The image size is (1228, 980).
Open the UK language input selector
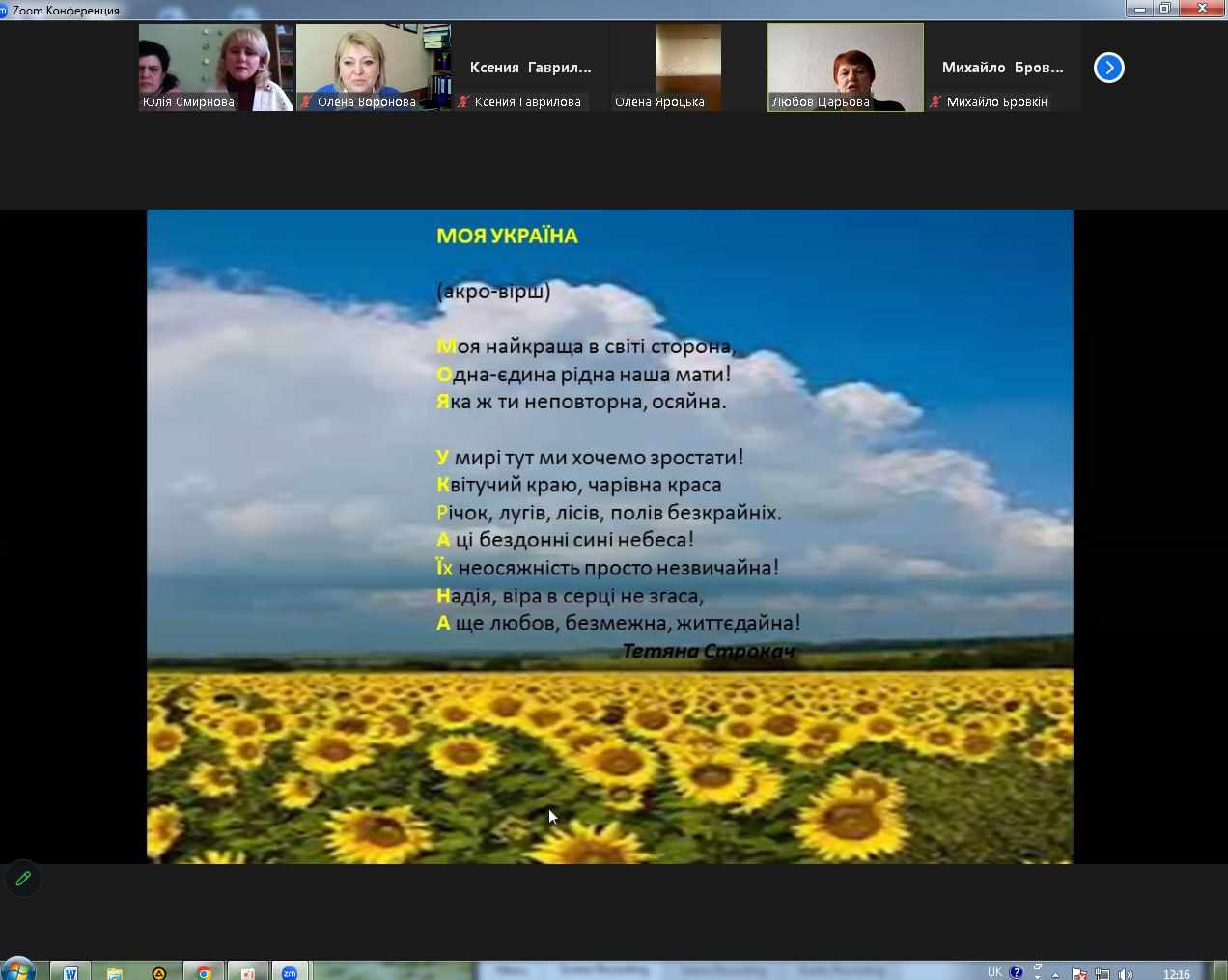994,972
